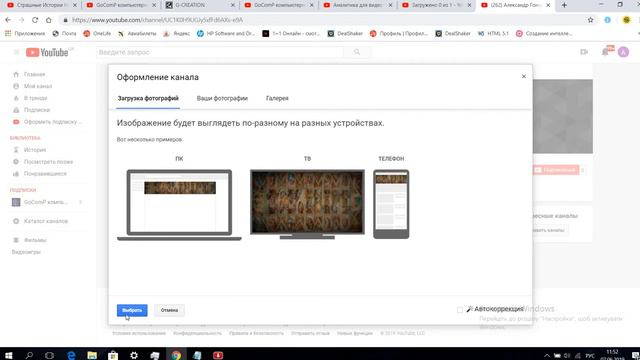
Task: Open the Галерея tab
Action: pyautogui.click(x=277, y=98)
